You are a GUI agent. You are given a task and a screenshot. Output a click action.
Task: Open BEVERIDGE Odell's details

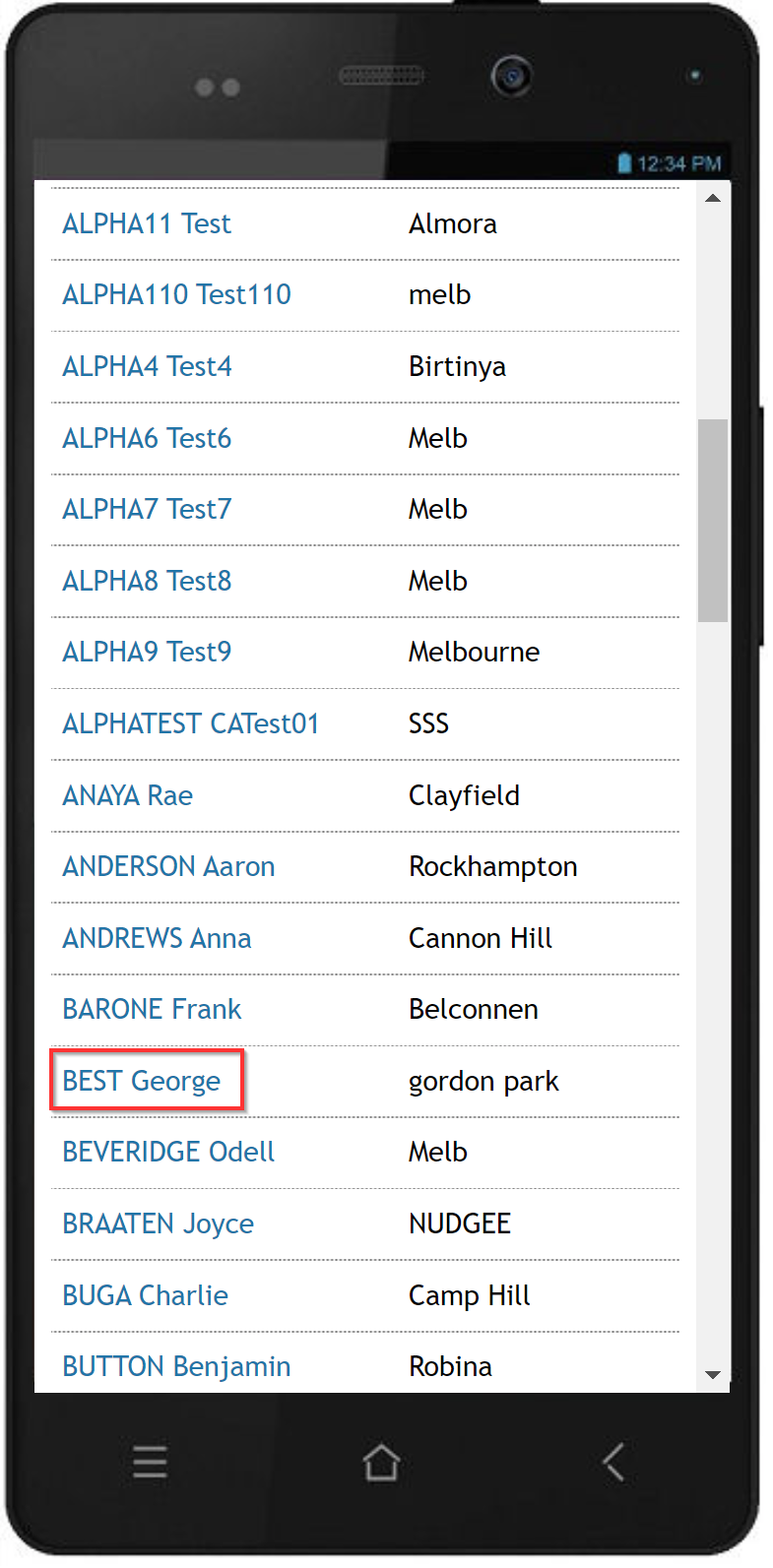click(x=167, y=1152)
